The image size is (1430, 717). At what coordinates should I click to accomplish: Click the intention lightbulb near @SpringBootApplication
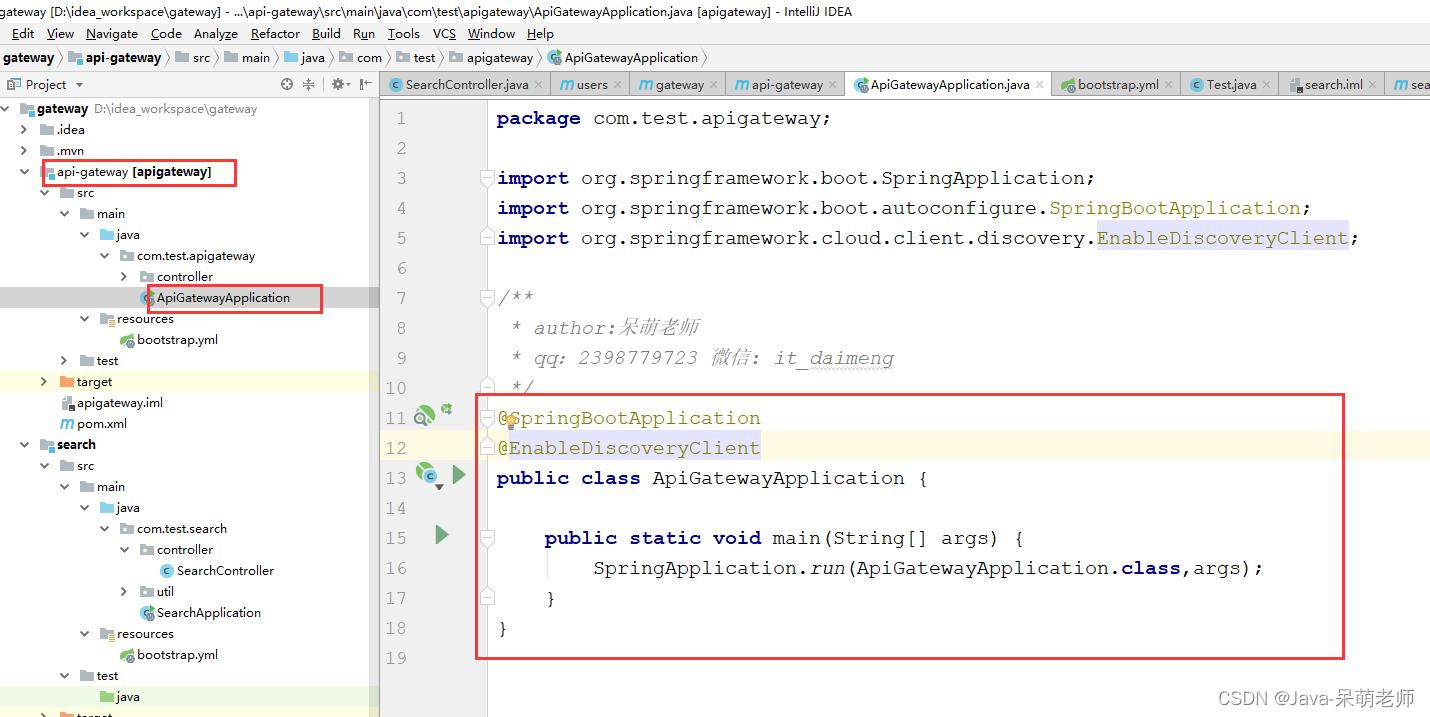[510, 422]
